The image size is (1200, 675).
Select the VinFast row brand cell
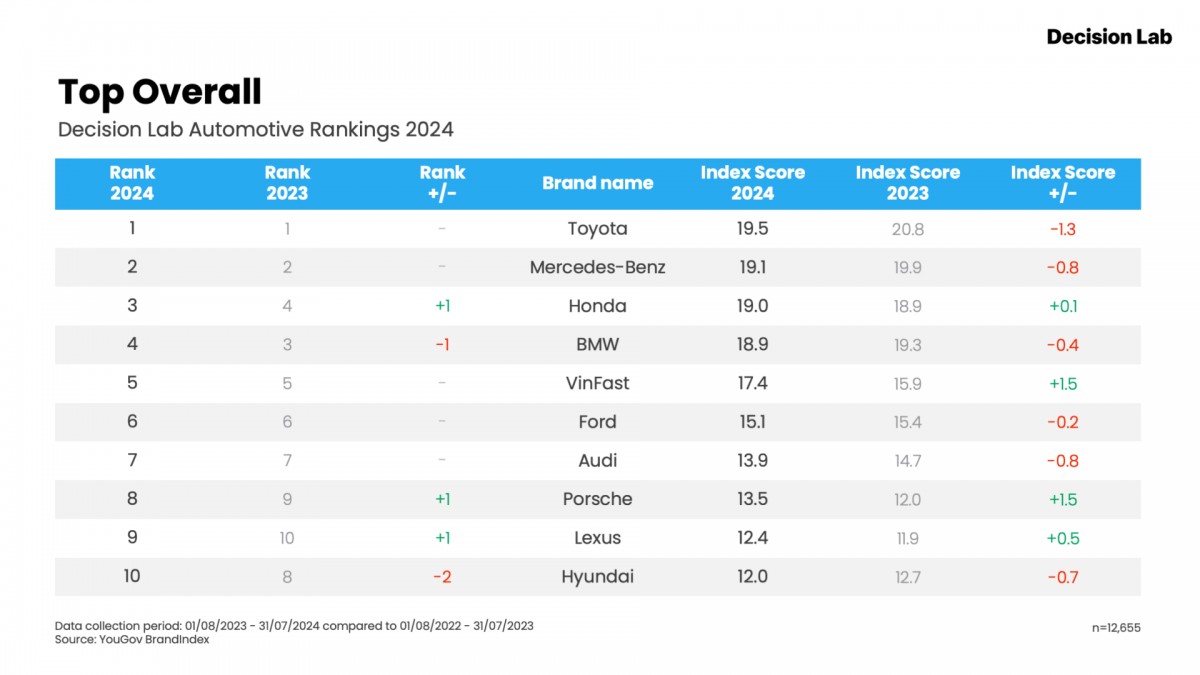click(597, 383)
